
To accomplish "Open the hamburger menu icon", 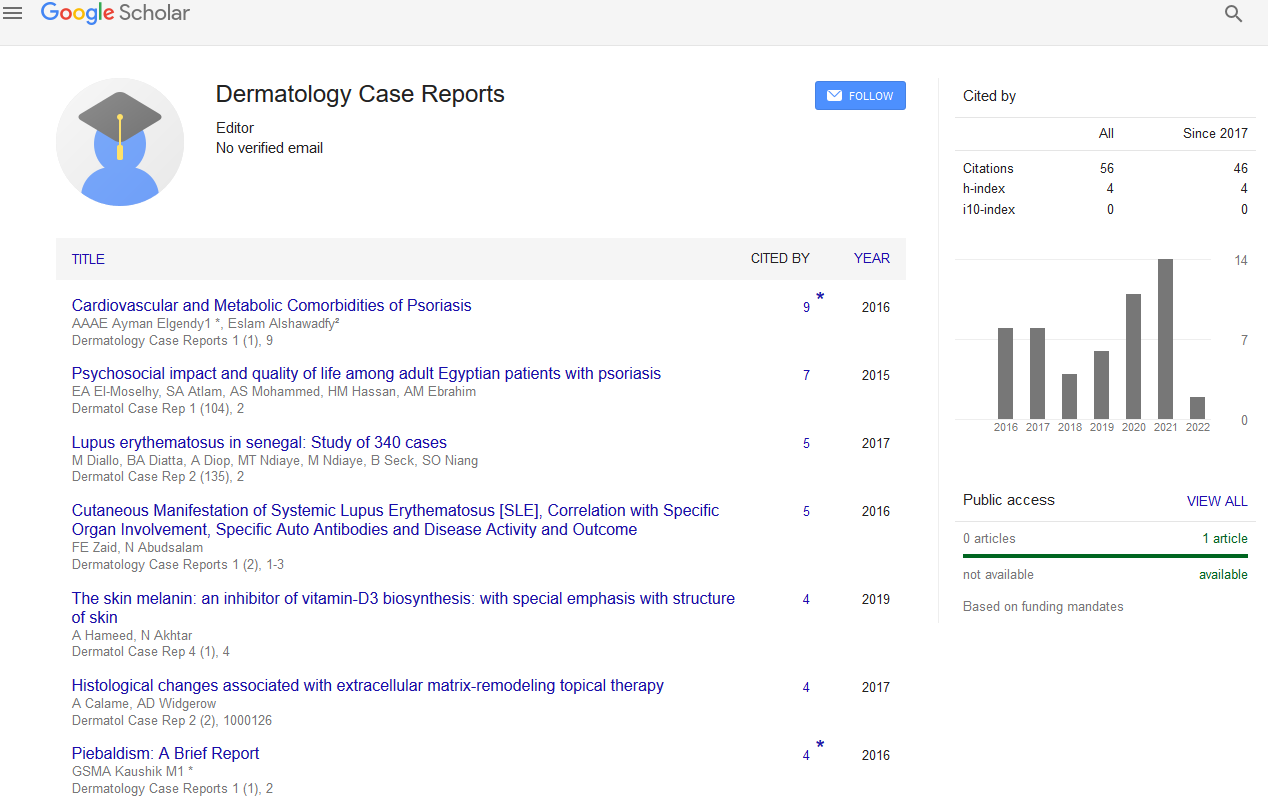I will (x=13, y=14).
